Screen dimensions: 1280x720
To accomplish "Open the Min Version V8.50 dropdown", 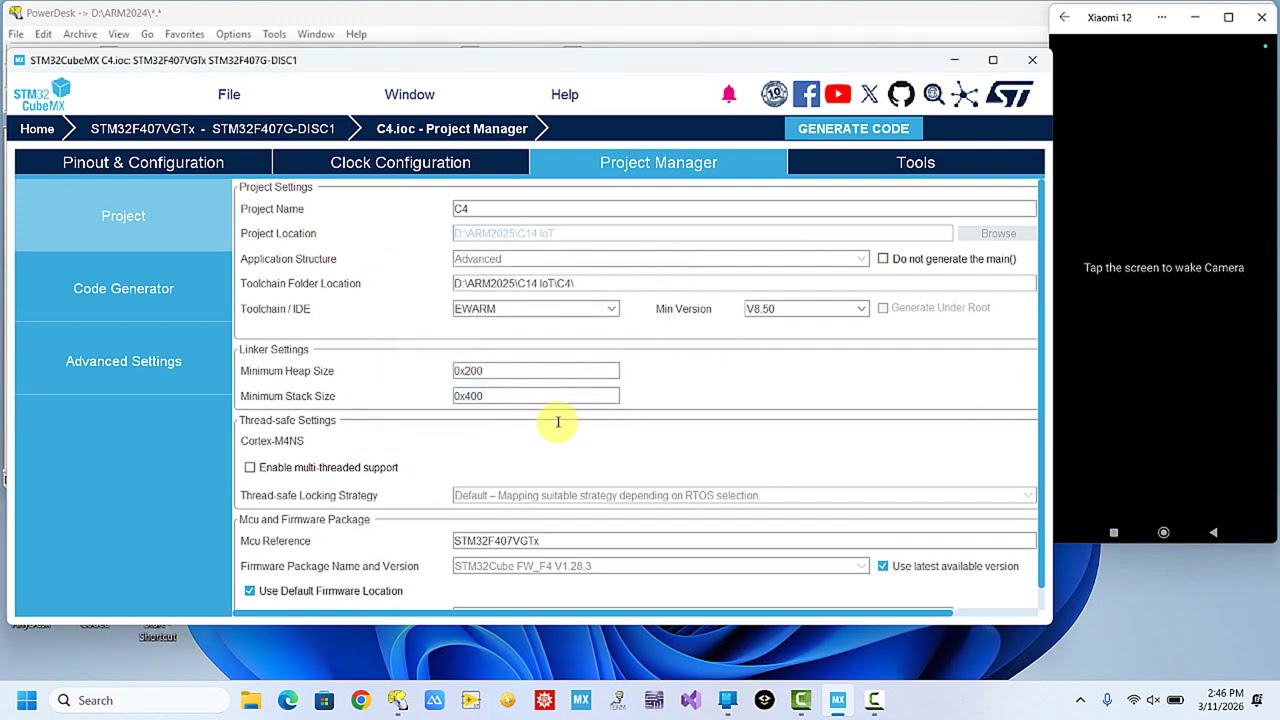I will pos(806,309).
